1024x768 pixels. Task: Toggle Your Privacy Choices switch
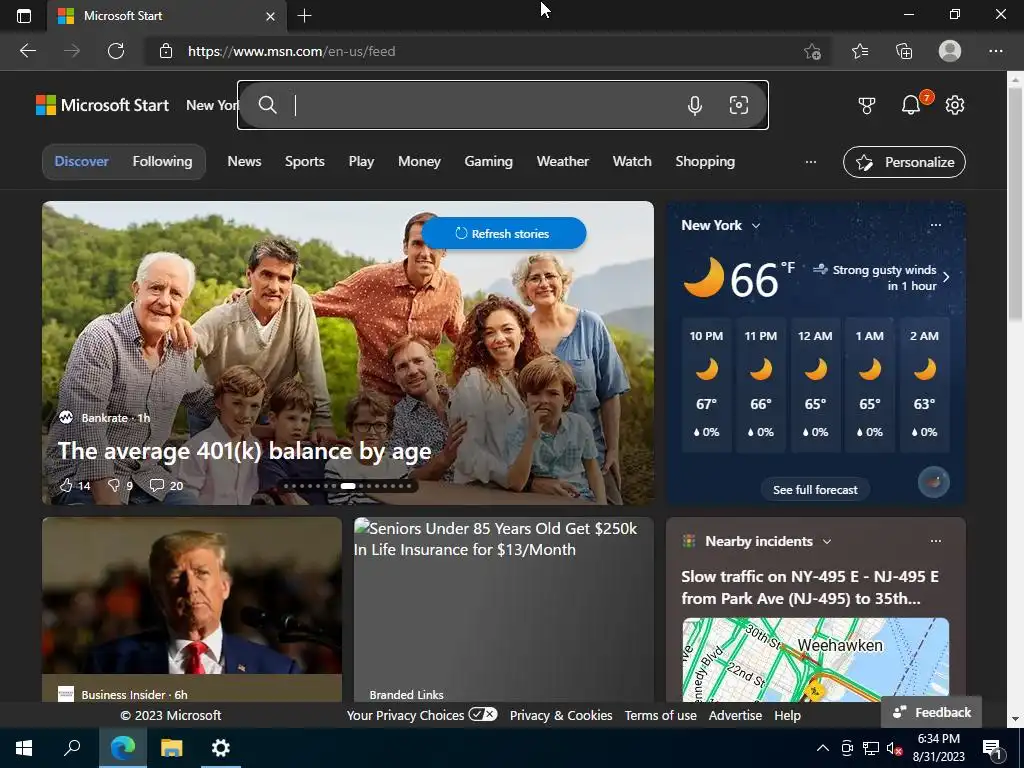click(483, 714)
